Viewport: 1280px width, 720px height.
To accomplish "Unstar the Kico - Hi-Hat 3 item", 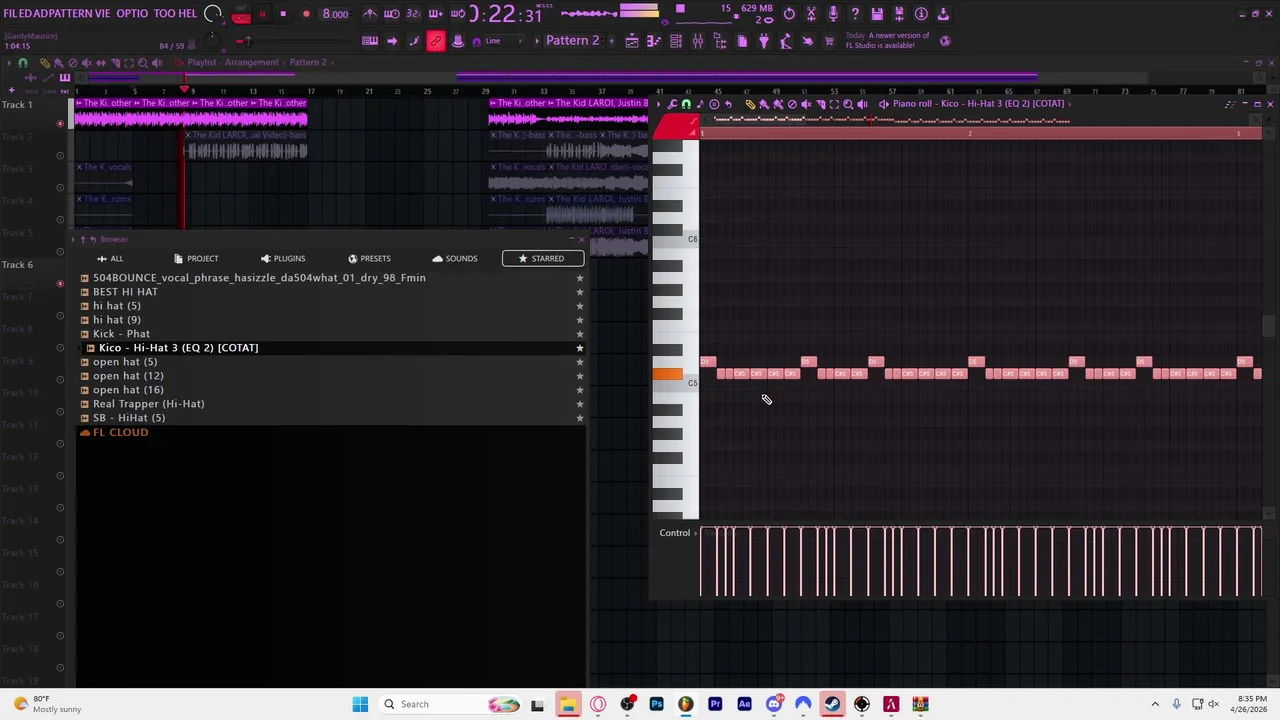I will pyautogui.click(x=580, y=348).
